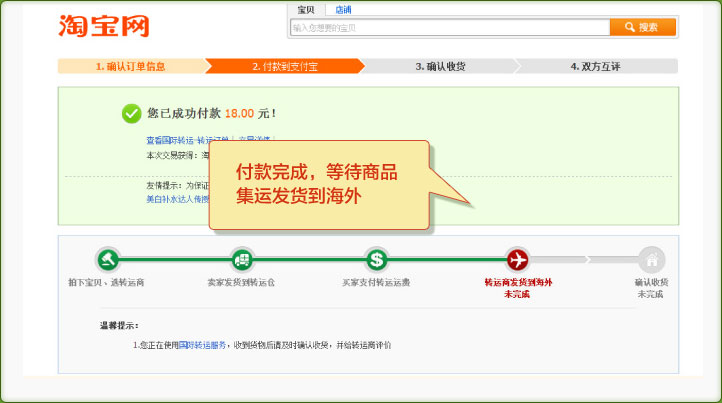This screenshot has height=403, width=722.
Task: Select step 1 确认订单信息
Action: [x=131, y=66]
